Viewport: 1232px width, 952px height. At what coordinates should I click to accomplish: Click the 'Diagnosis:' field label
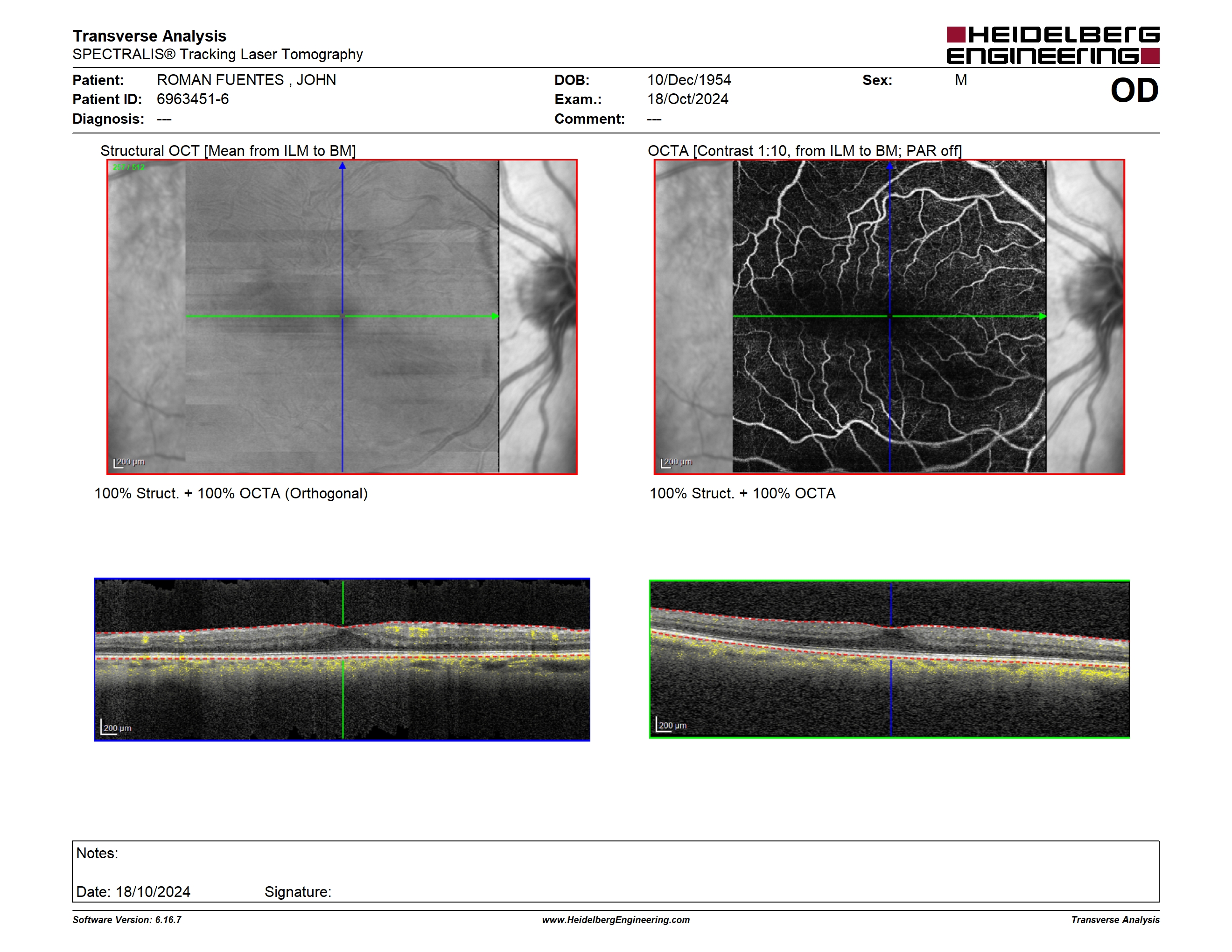coord(108,119)
